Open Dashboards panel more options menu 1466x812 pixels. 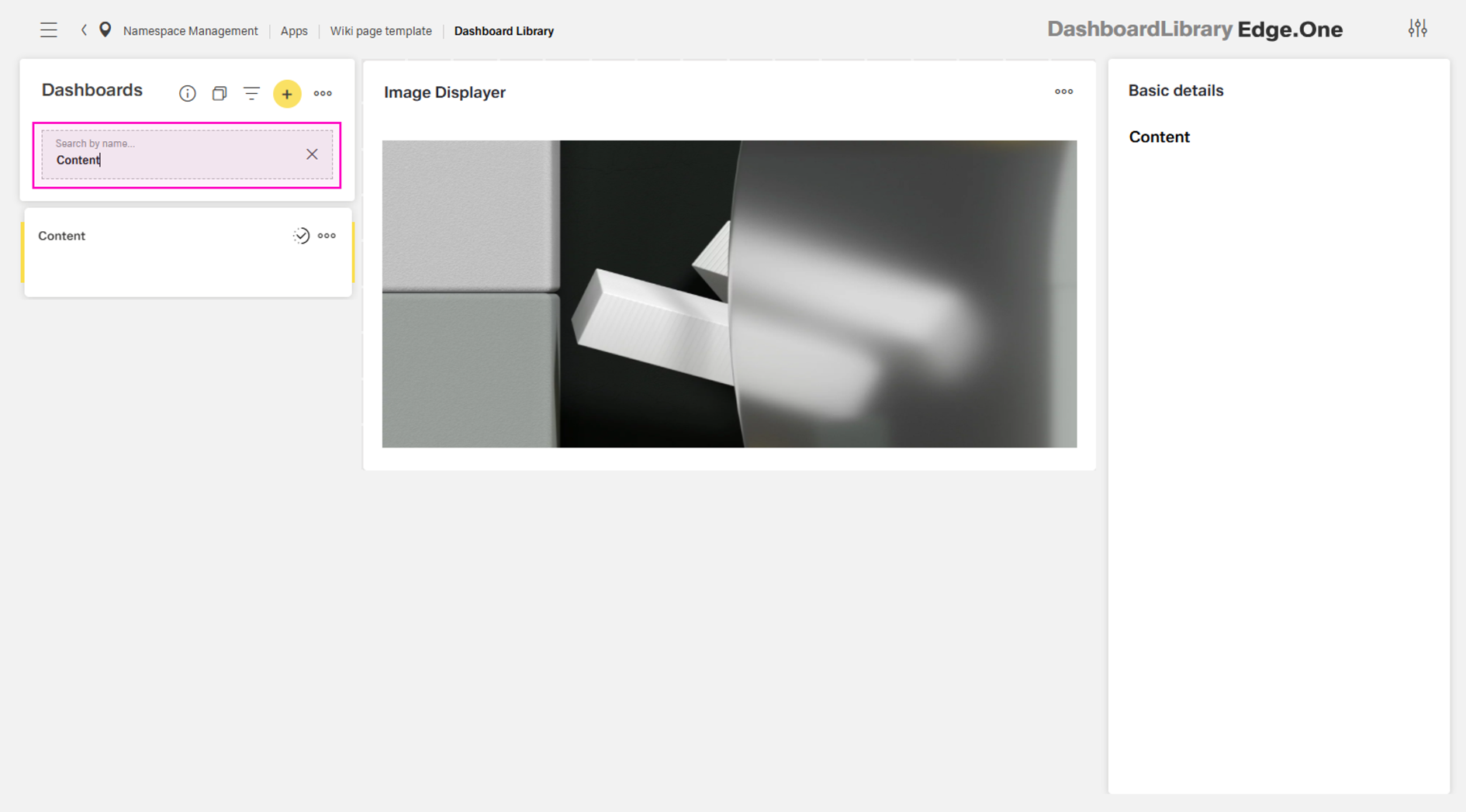tap(323, 94)
